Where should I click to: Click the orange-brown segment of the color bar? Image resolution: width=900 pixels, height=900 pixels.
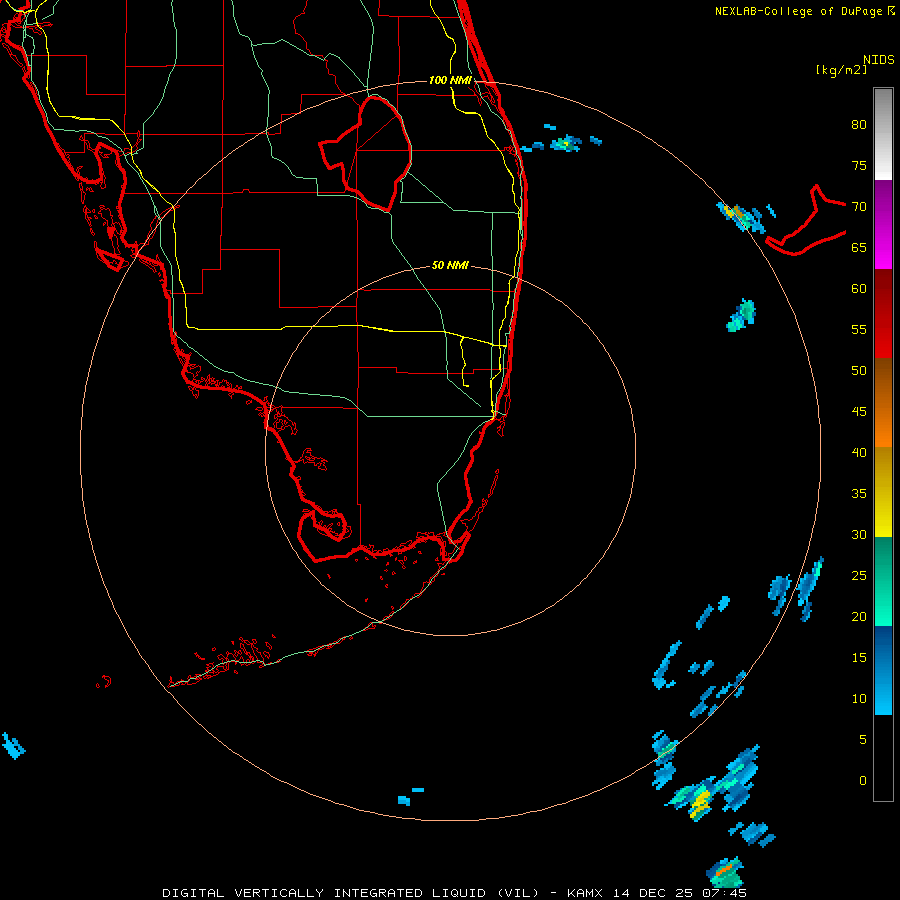883,402
